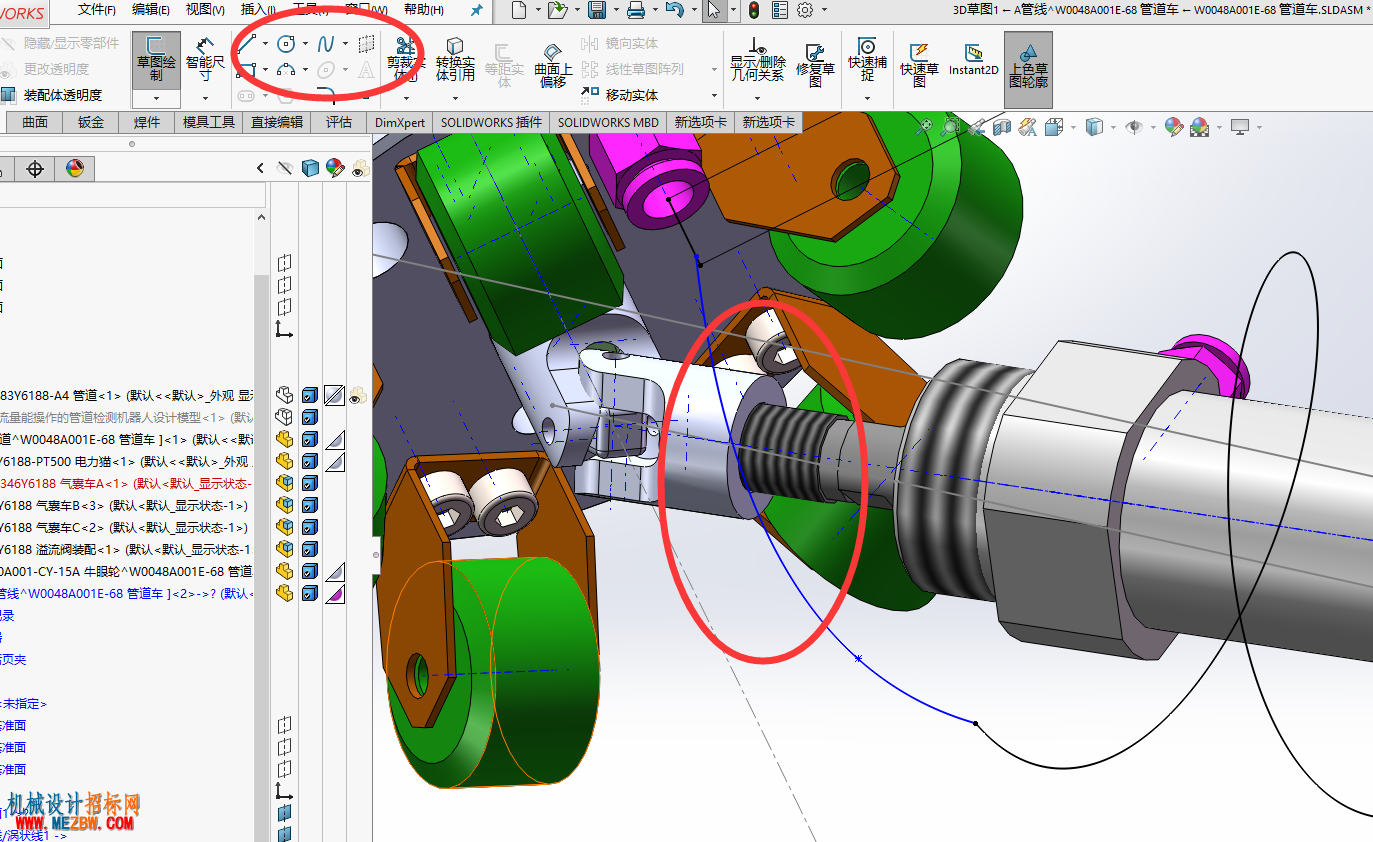The height and width of the screenshot is (842, 1373).
Task: Pin the menu bar with pushpin
Action: pos(476,10)
